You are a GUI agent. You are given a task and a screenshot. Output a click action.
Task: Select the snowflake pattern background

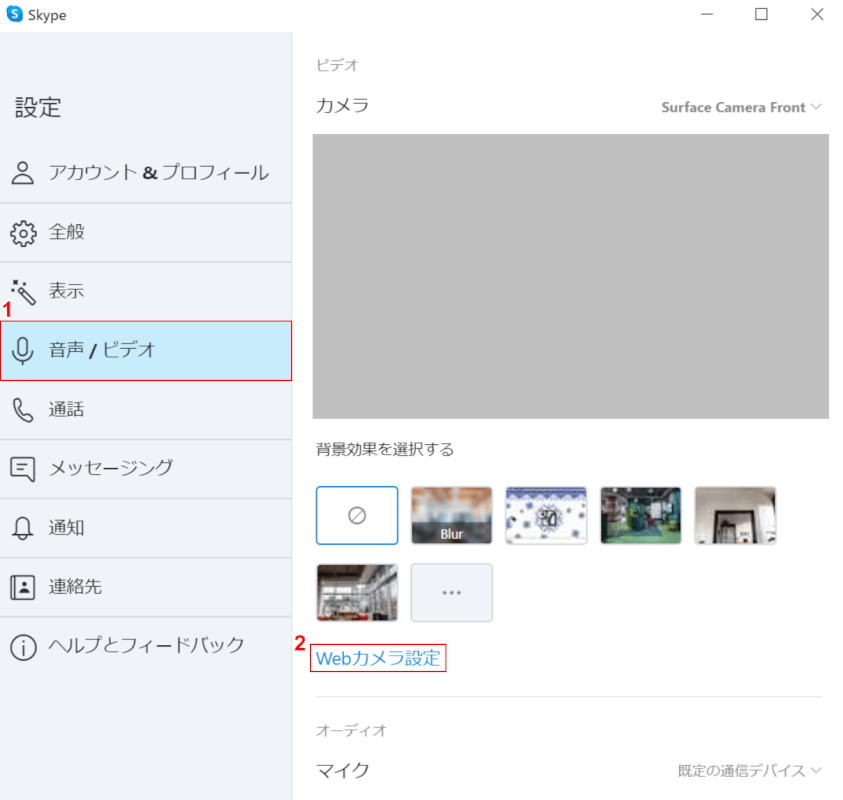point(546,515)
